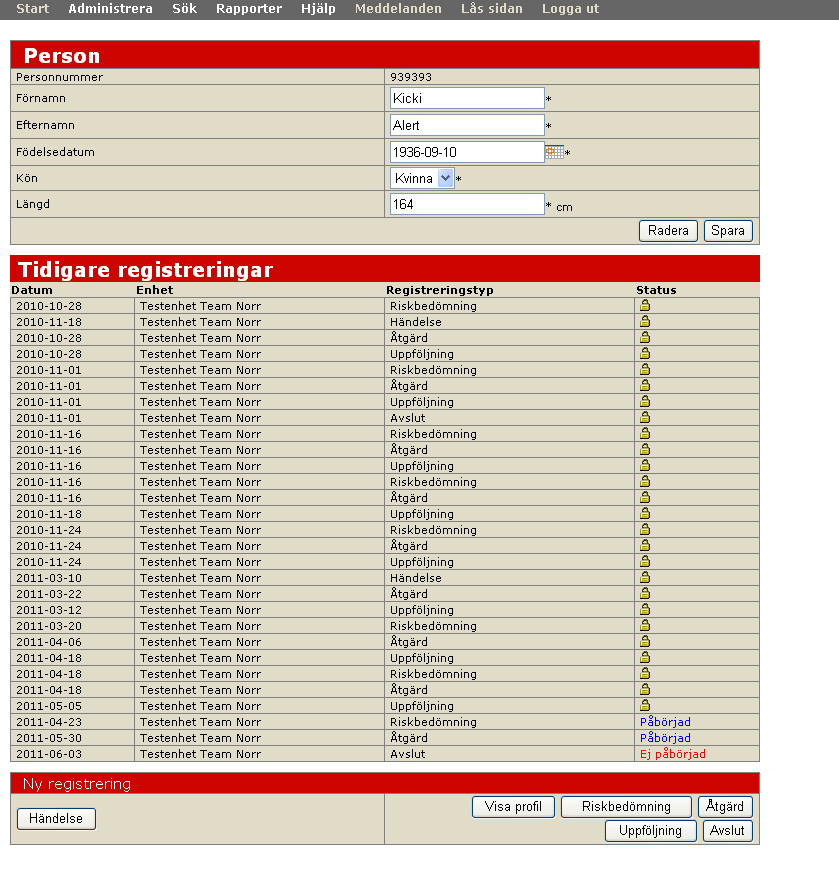This screenshot has width=839, height=878.
Task: Click the lock icon for 2010-11-18 Uppföljning row
Action: 645,513
